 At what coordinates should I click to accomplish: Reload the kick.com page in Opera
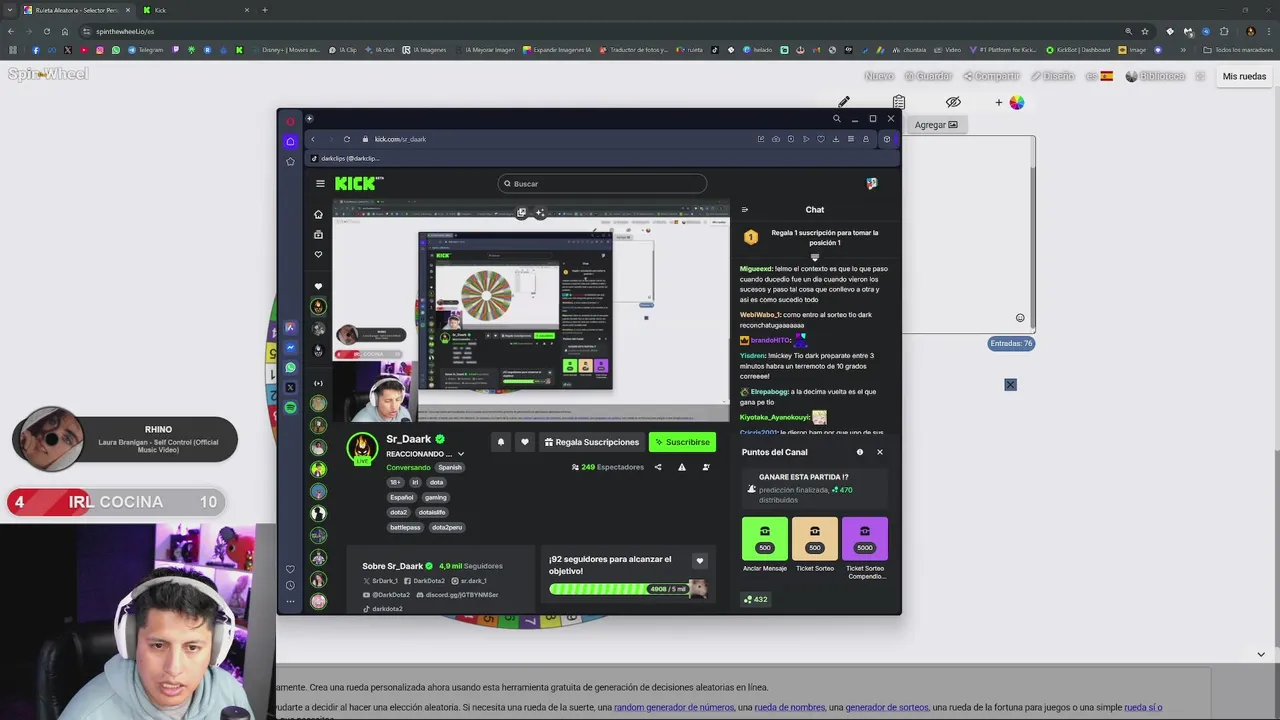click(346, 139)
